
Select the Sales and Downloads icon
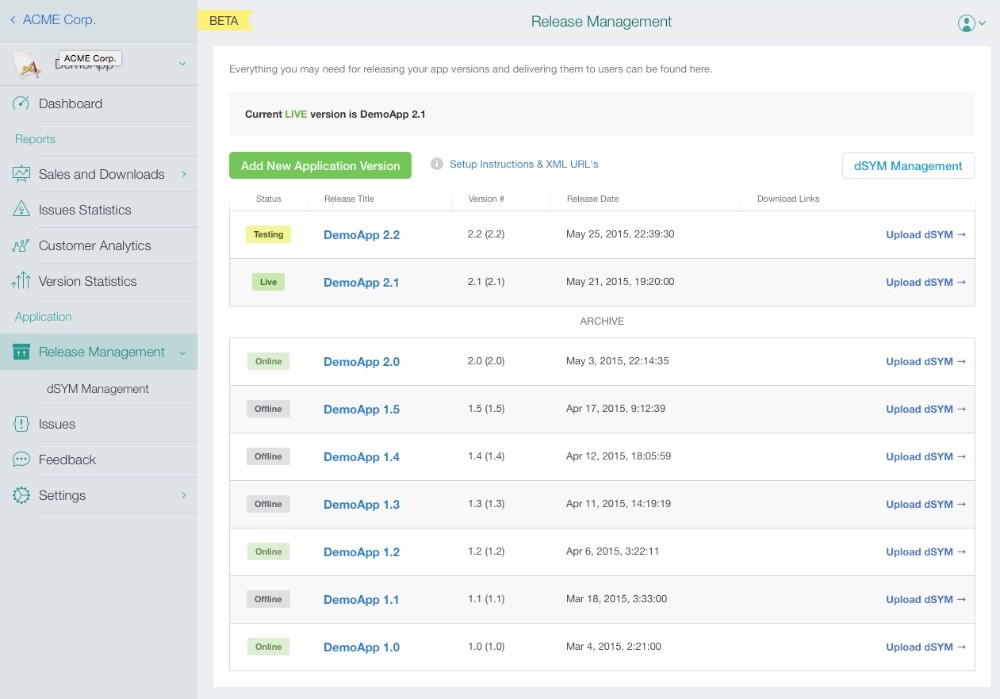[x=22, y=173]
